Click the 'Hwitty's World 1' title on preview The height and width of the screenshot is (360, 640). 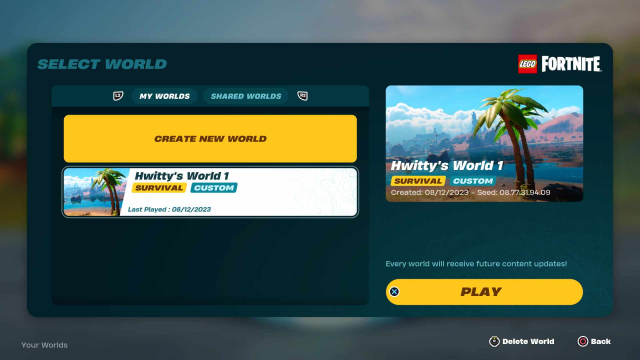tap(447, 166)
